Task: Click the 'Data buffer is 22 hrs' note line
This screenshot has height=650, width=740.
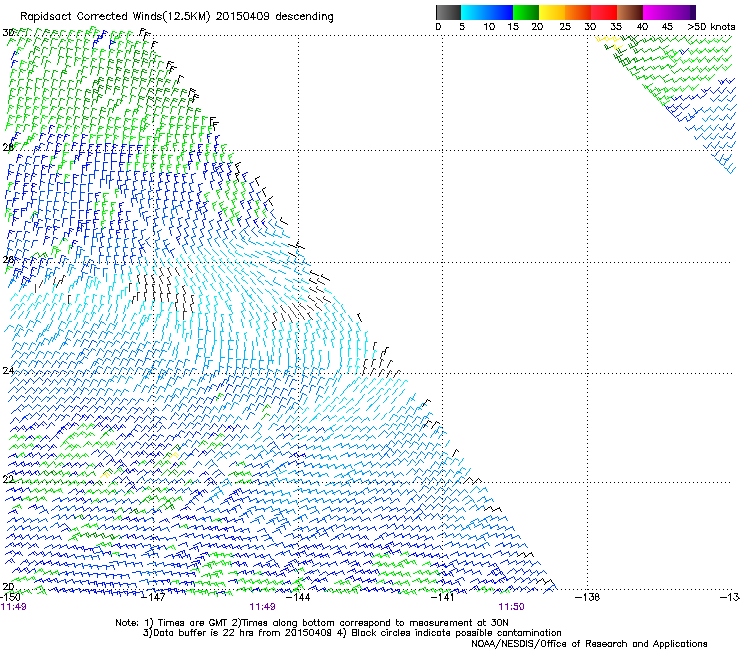Action: (x=352, y=633)
